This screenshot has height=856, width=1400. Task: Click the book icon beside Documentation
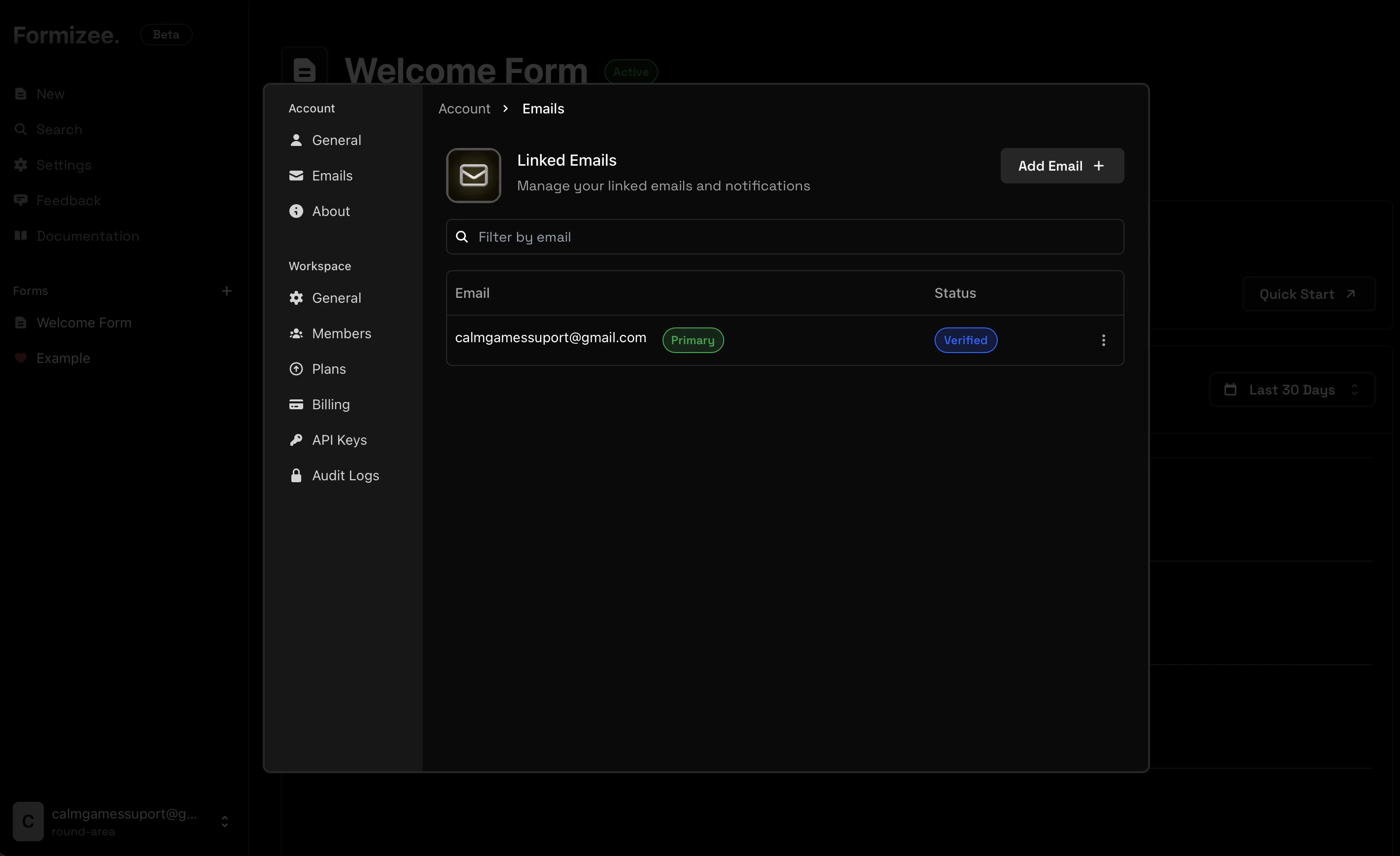pyautogui.click(x=20, y=236)
